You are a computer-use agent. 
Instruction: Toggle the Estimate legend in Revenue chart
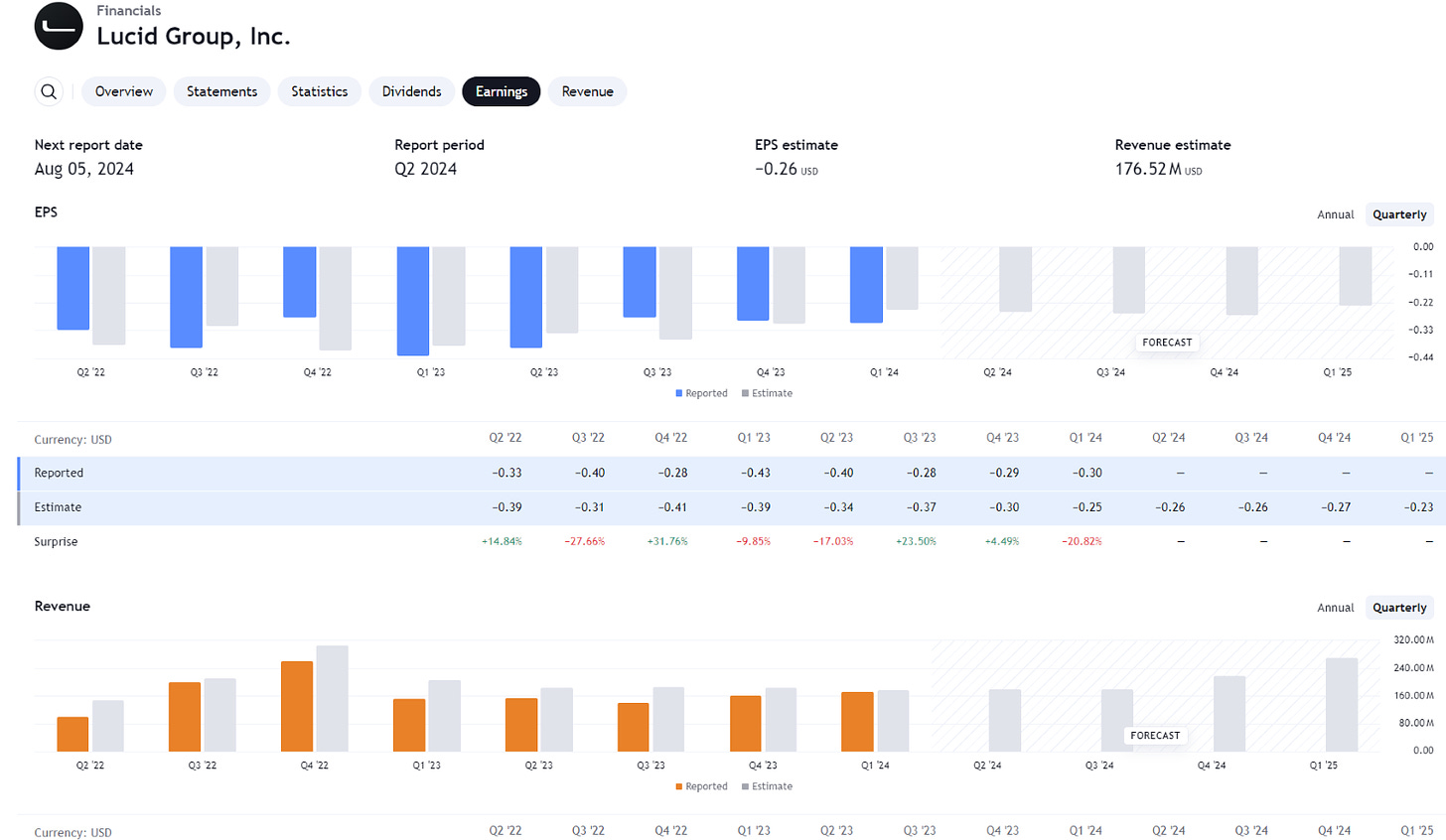point(767,786)
